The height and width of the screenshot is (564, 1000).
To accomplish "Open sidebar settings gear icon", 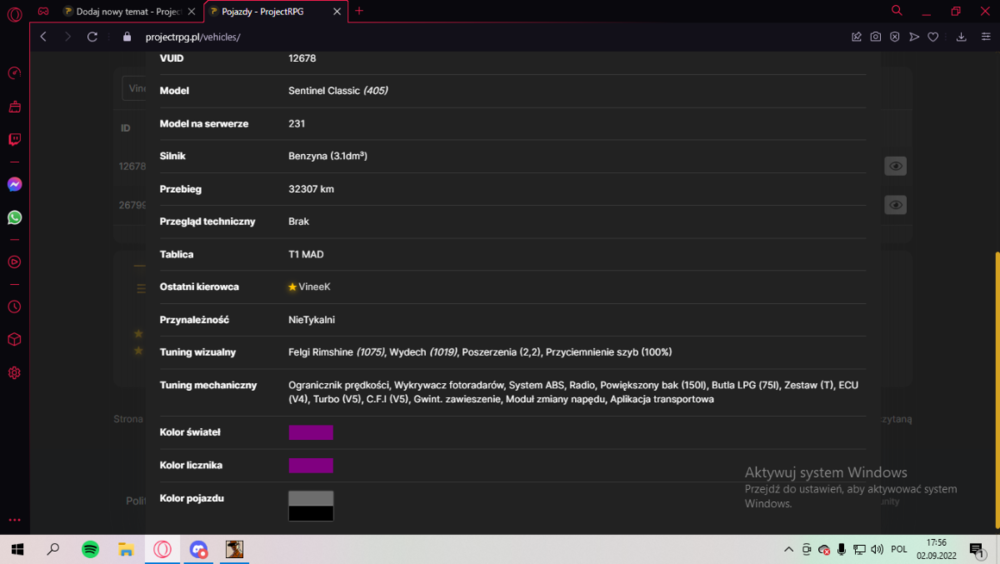I will coord(15,373).
